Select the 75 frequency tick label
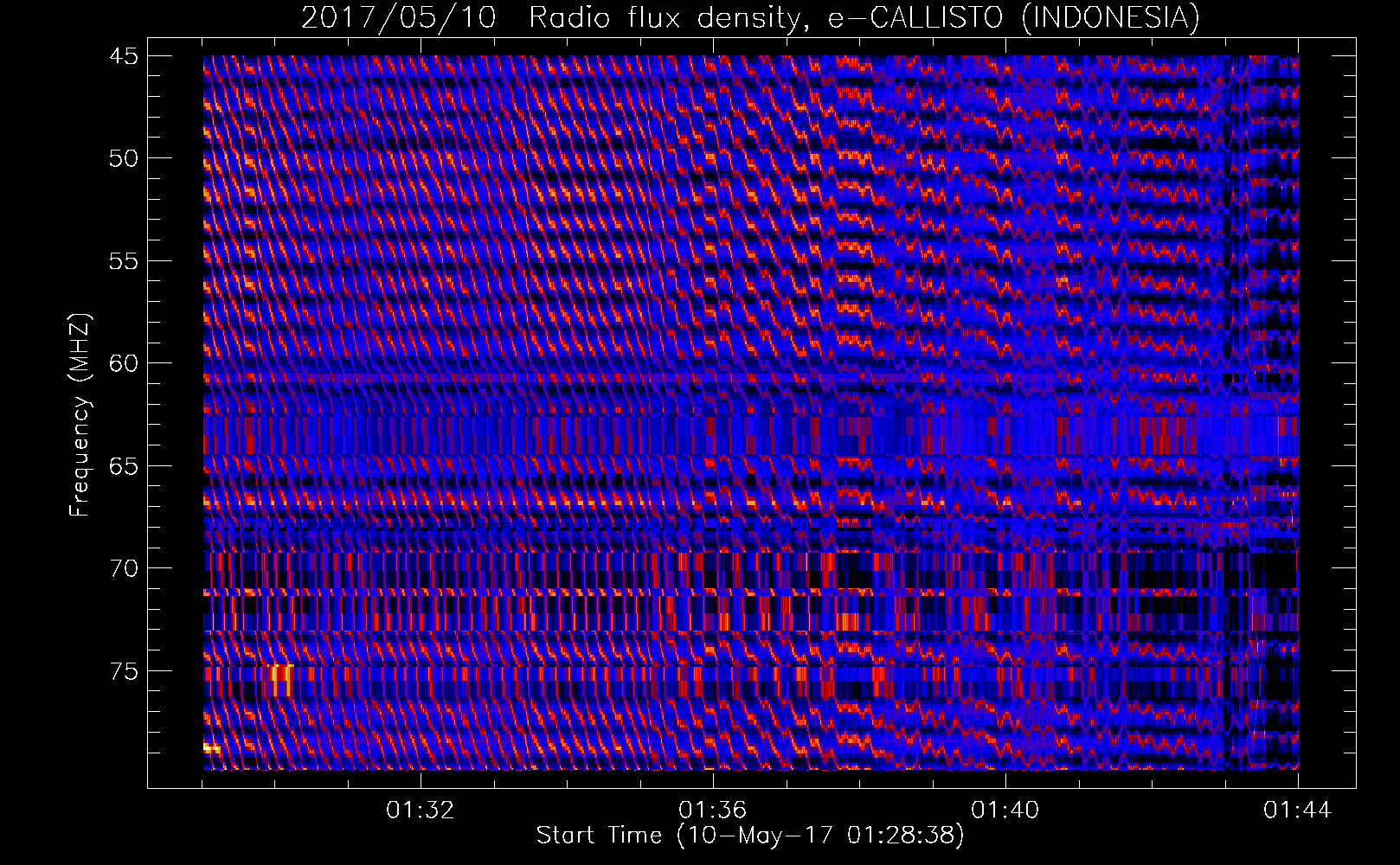 point(124,671)
